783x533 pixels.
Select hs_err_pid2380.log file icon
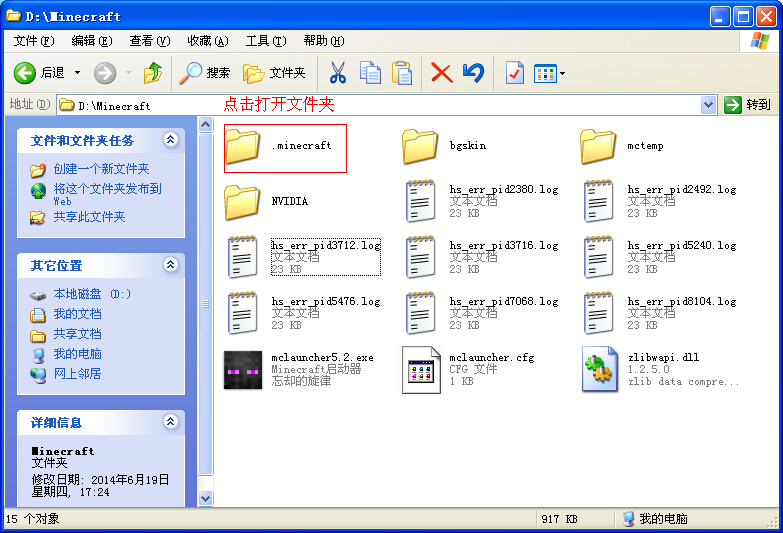[420, 201]
